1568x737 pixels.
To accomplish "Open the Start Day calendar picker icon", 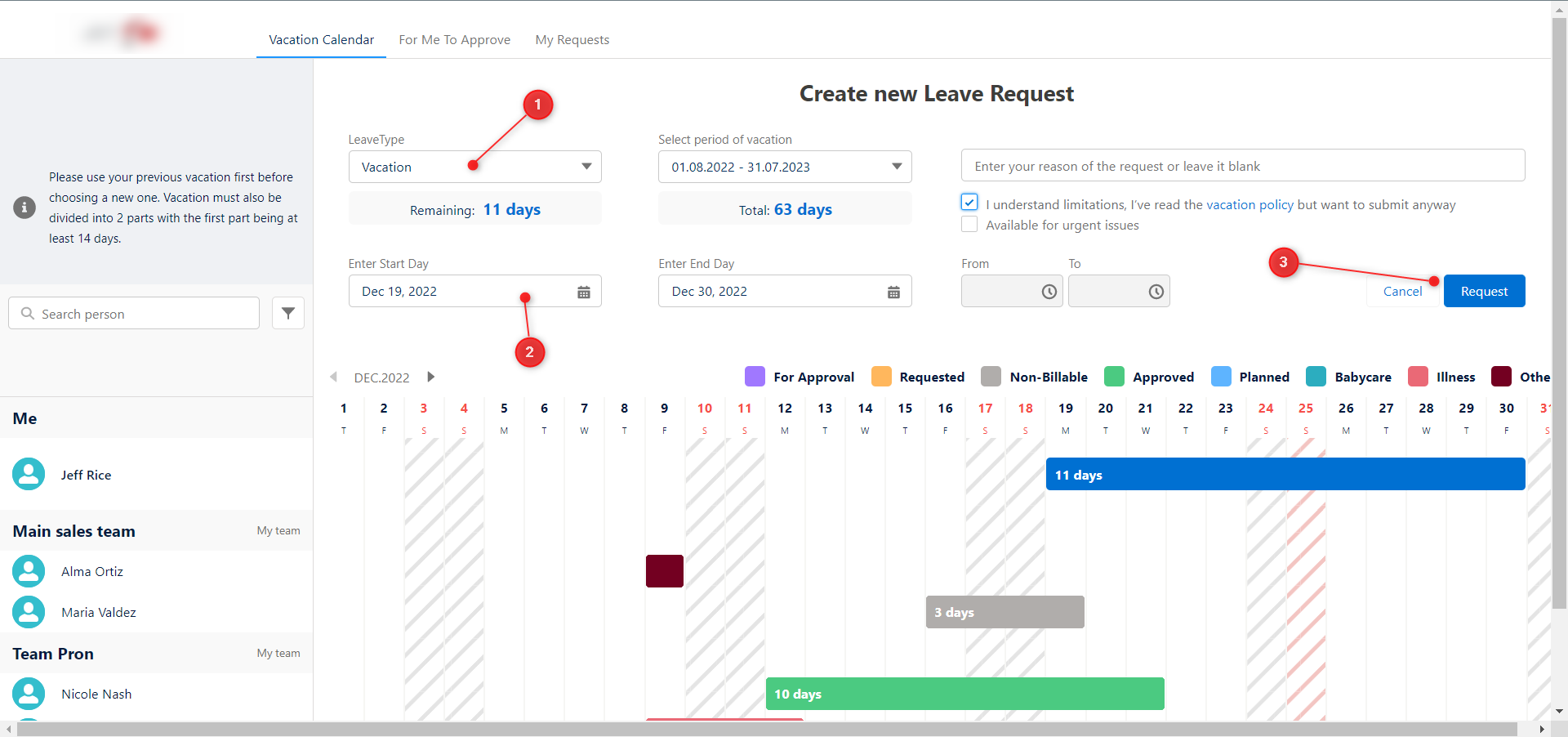I will [584, 292].
